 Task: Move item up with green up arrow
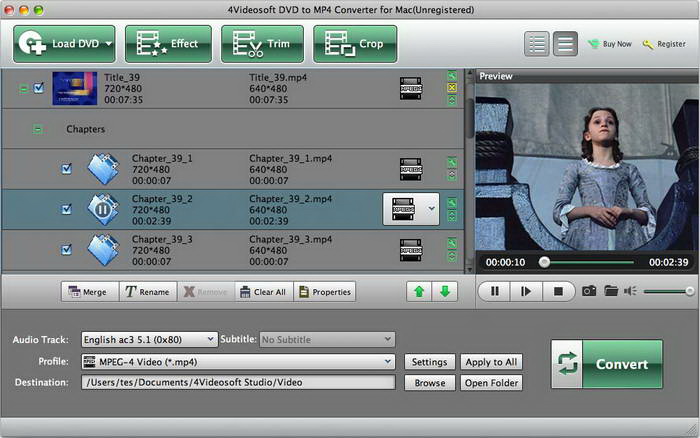418,292
